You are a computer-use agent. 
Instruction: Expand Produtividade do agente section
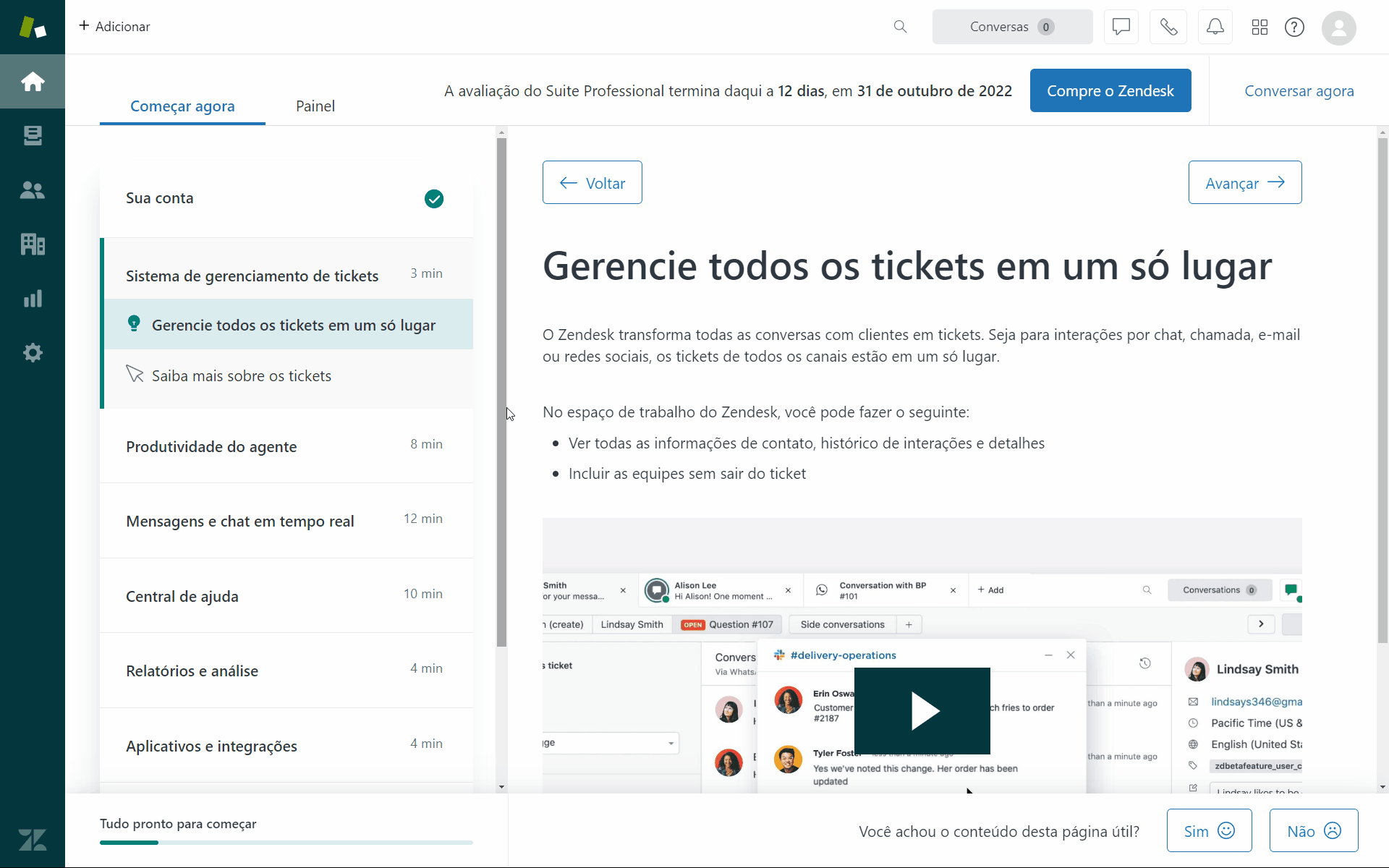tap(286, 446)
